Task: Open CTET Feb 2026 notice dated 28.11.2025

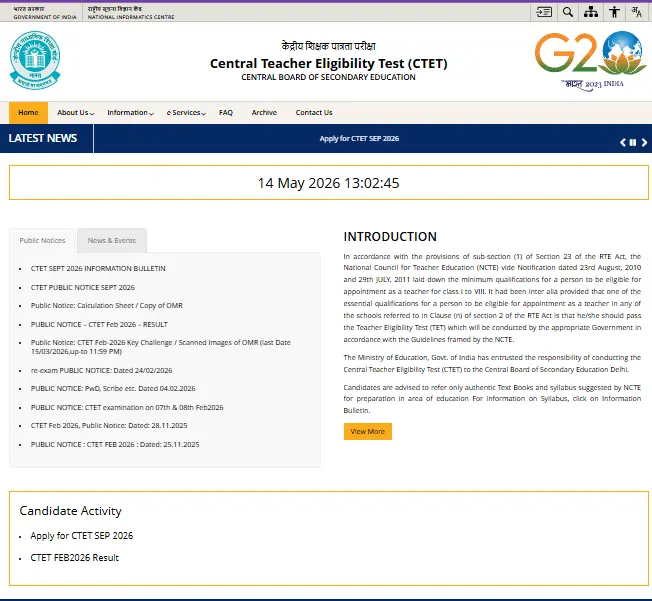Action: (x=109, y=425)
